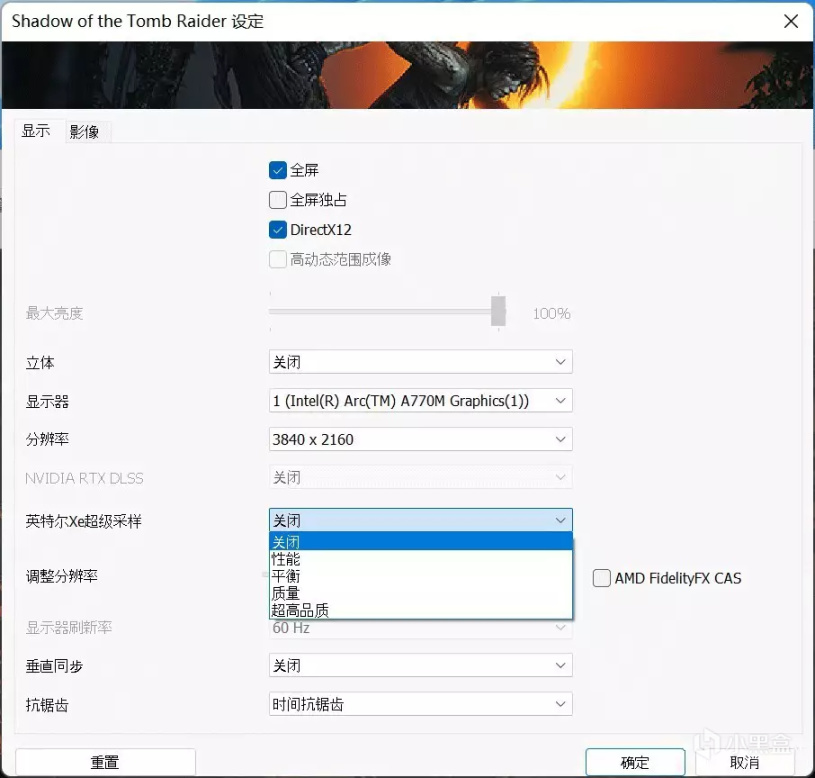Click the 100% brightness value
Screen dimensions: 815x778
pos(551,313)
